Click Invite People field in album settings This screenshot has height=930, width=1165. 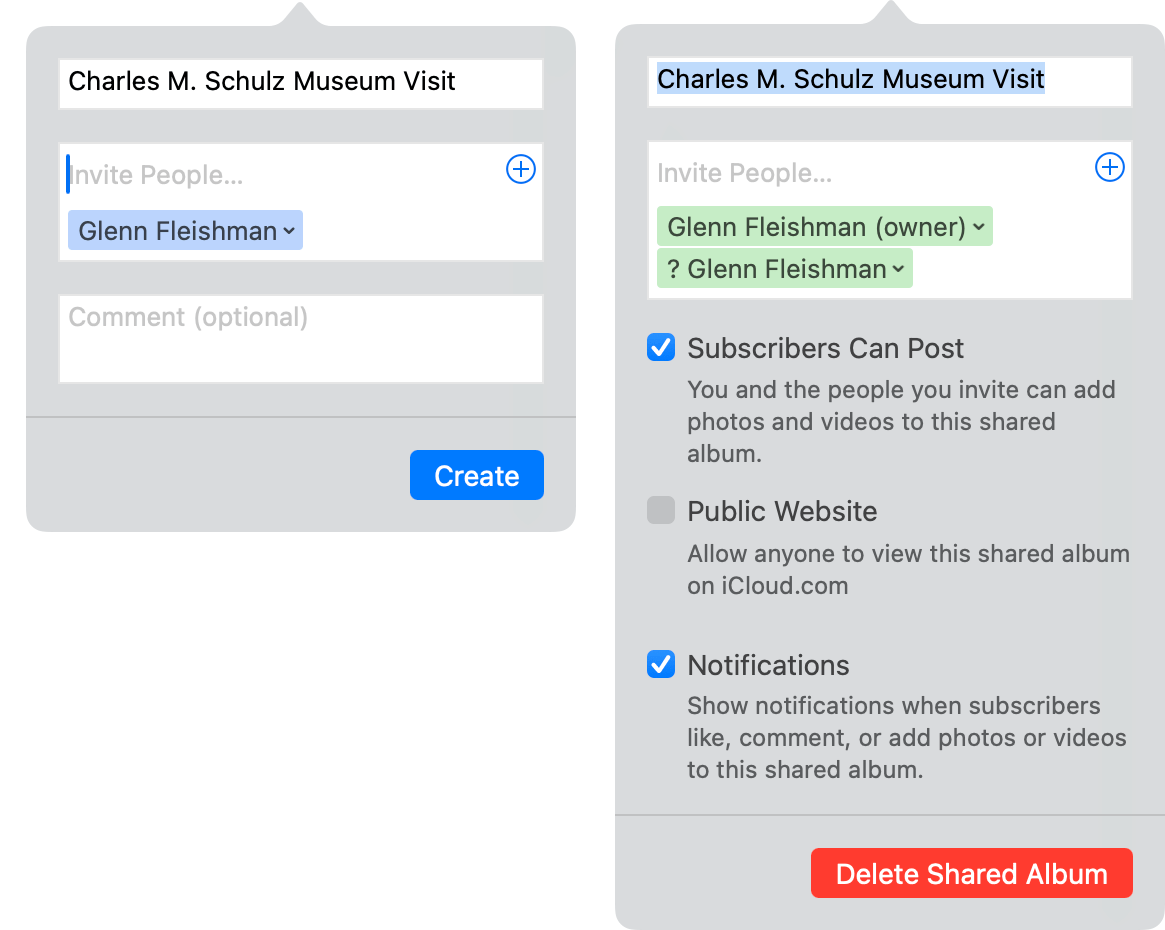pos(860,173)
